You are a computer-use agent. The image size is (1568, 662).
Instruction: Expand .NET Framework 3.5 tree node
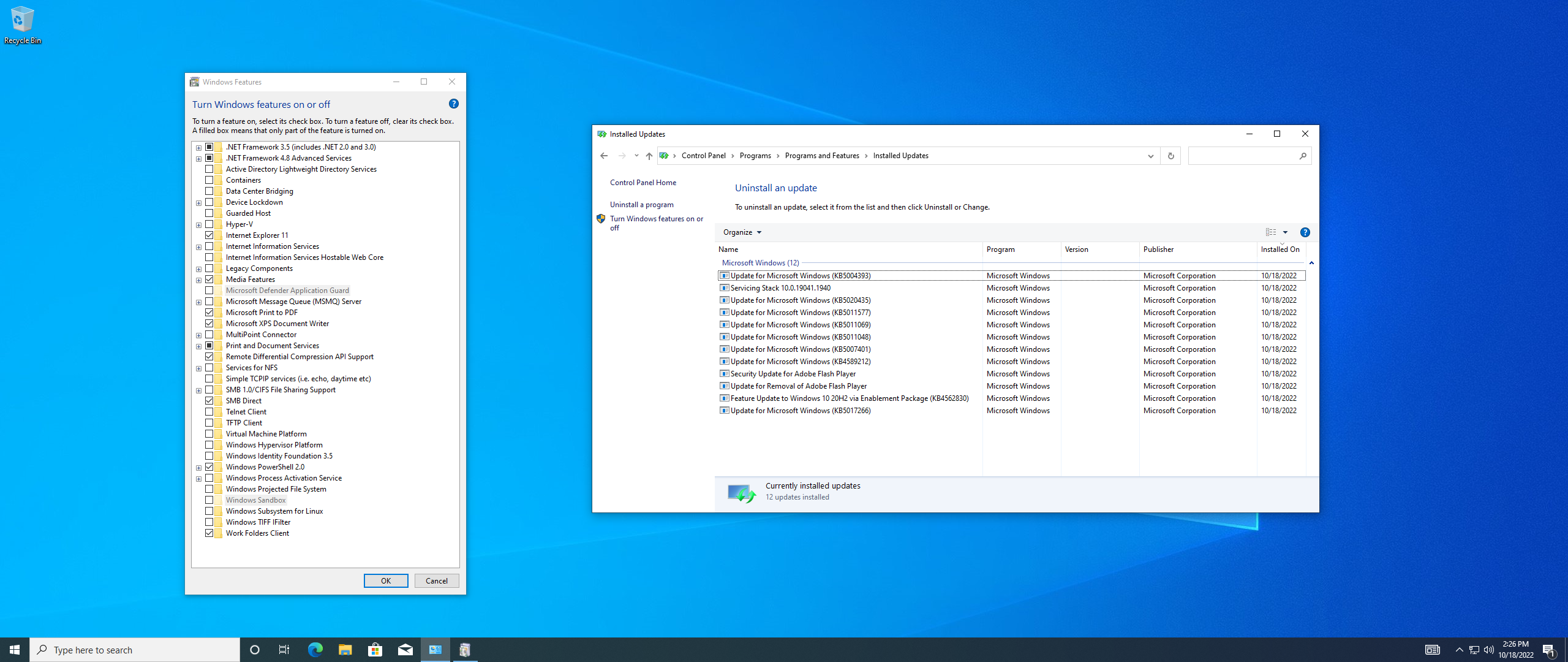(198, 148)
